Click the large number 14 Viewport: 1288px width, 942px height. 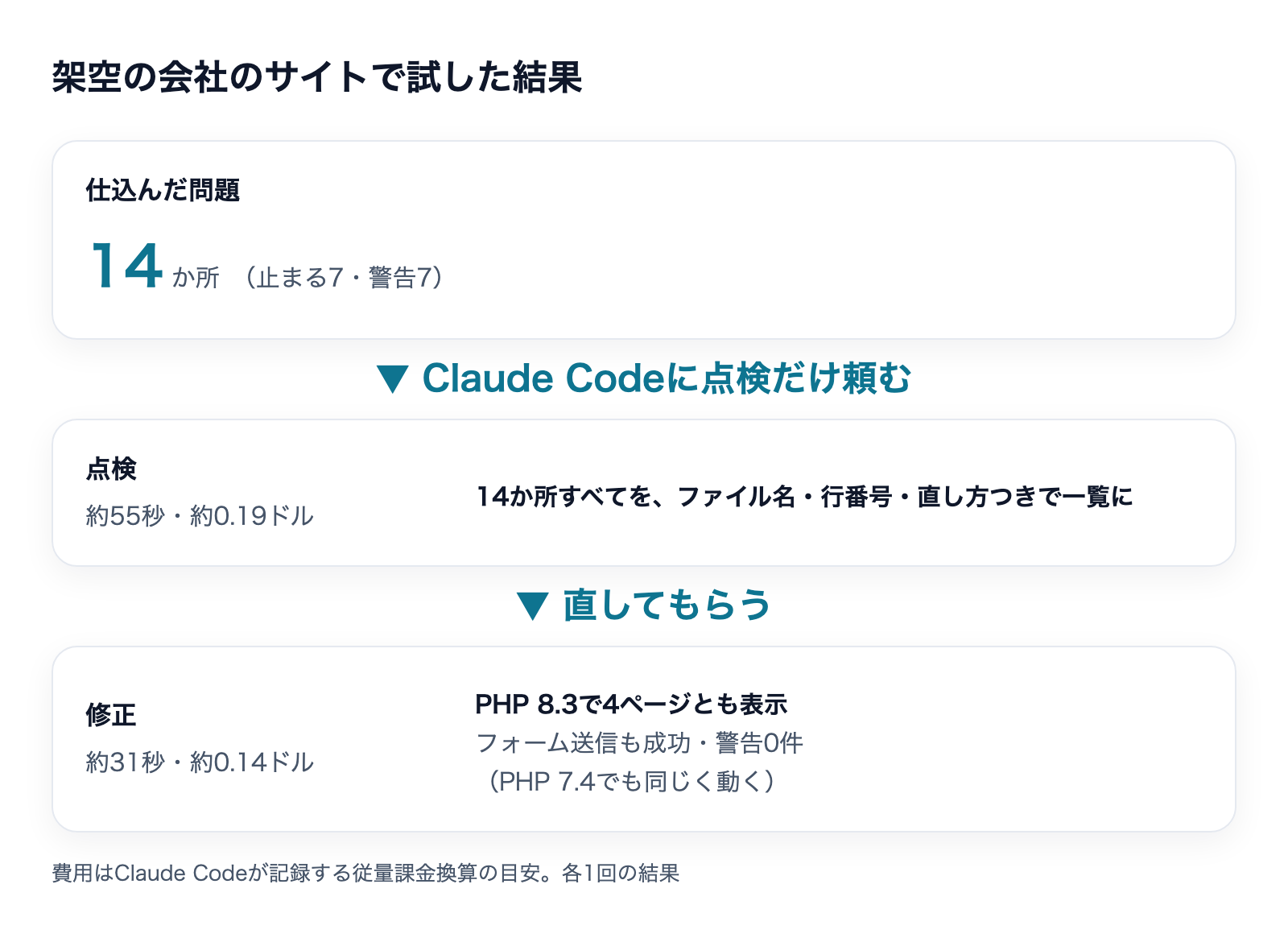(x=126, y=266)
